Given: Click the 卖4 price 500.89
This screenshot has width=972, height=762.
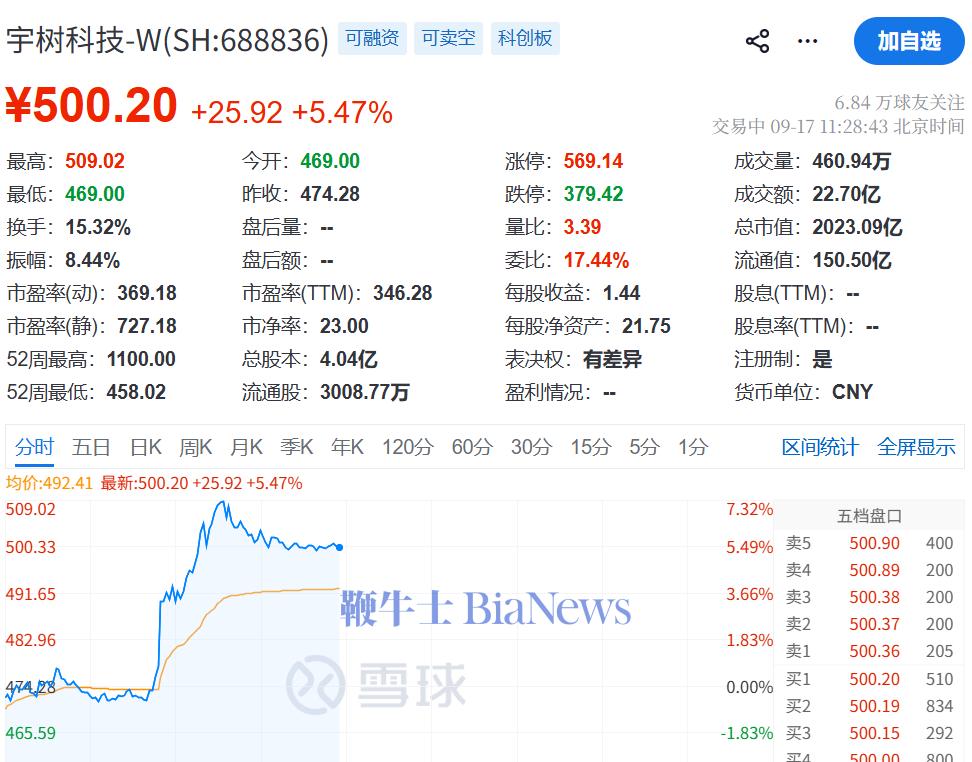Looking at the screenshot, I should (x=874, y=570).
